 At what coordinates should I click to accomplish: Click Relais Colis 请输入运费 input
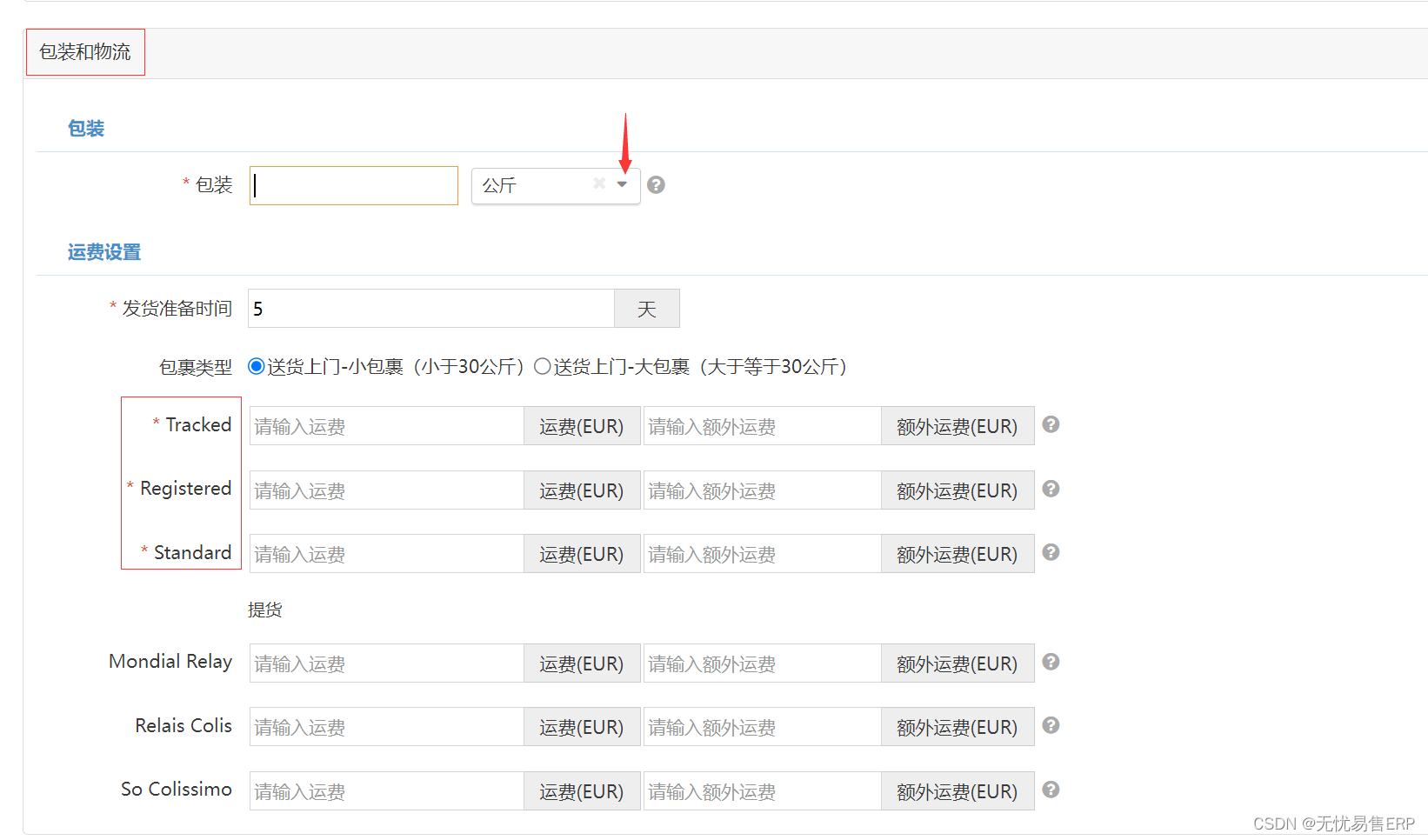tap(387, 727)
